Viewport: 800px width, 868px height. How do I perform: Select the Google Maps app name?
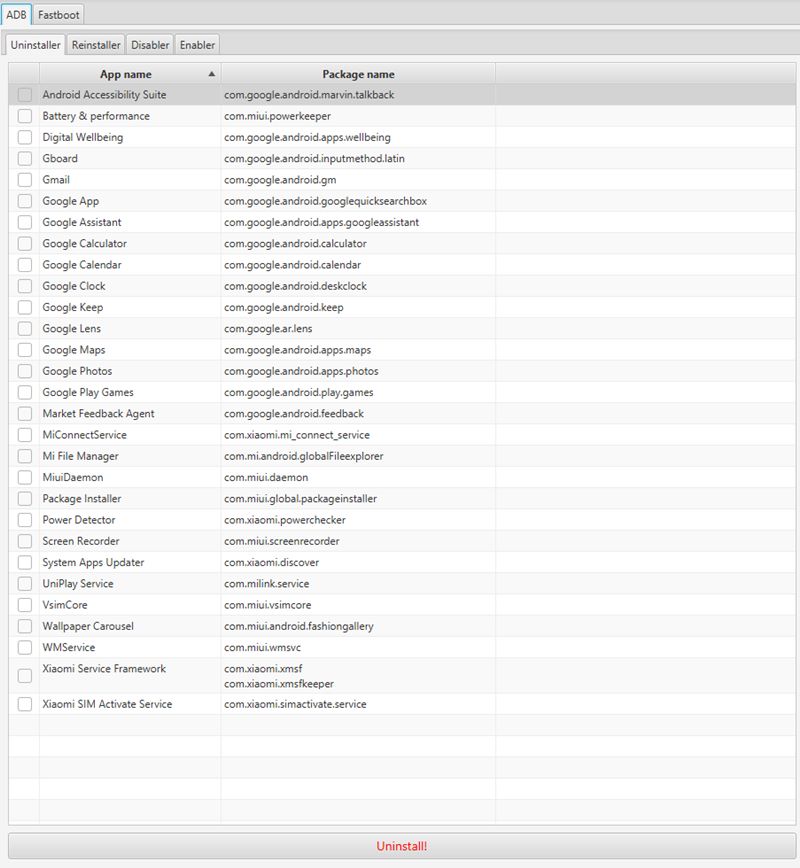pos(74,350)
